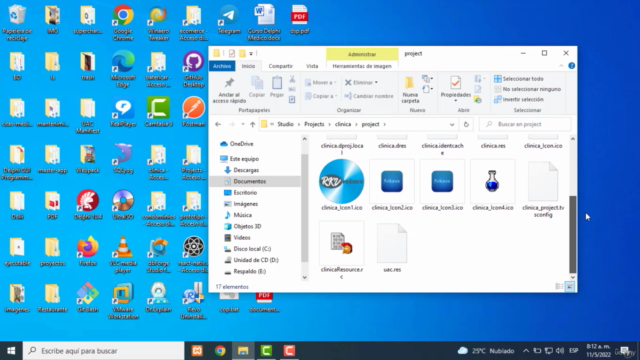Click the taskbar search box

(104, 351)
